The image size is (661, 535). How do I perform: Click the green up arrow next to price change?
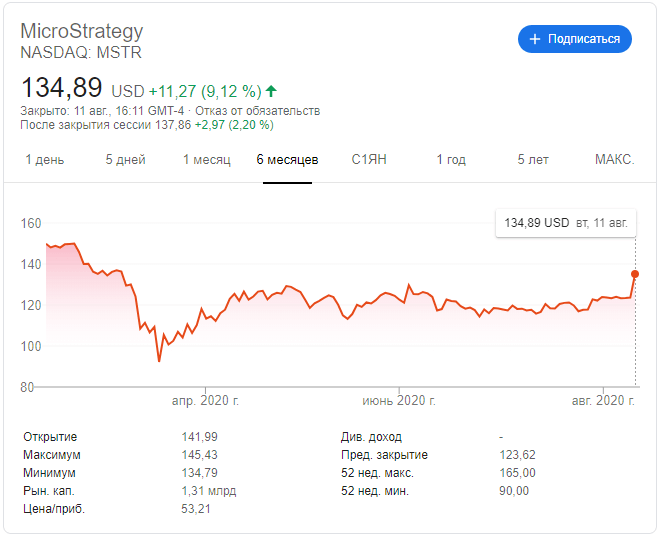pyautogui.click(x=271, y=91)
